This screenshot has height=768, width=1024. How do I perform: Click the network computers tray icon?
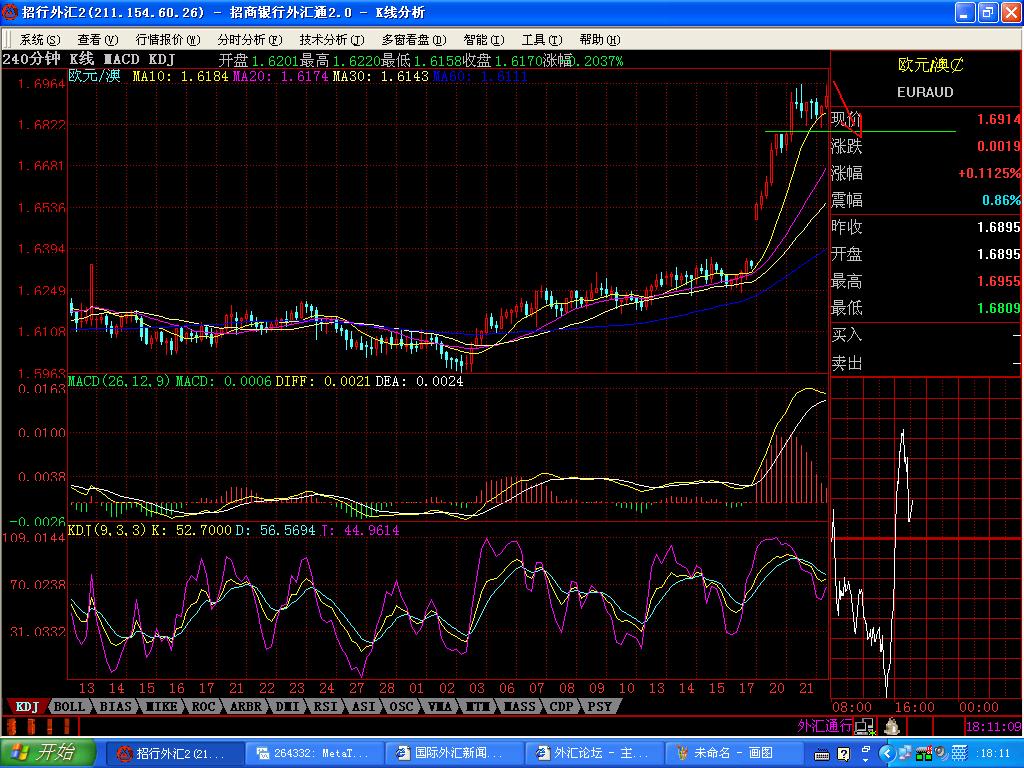903,754
